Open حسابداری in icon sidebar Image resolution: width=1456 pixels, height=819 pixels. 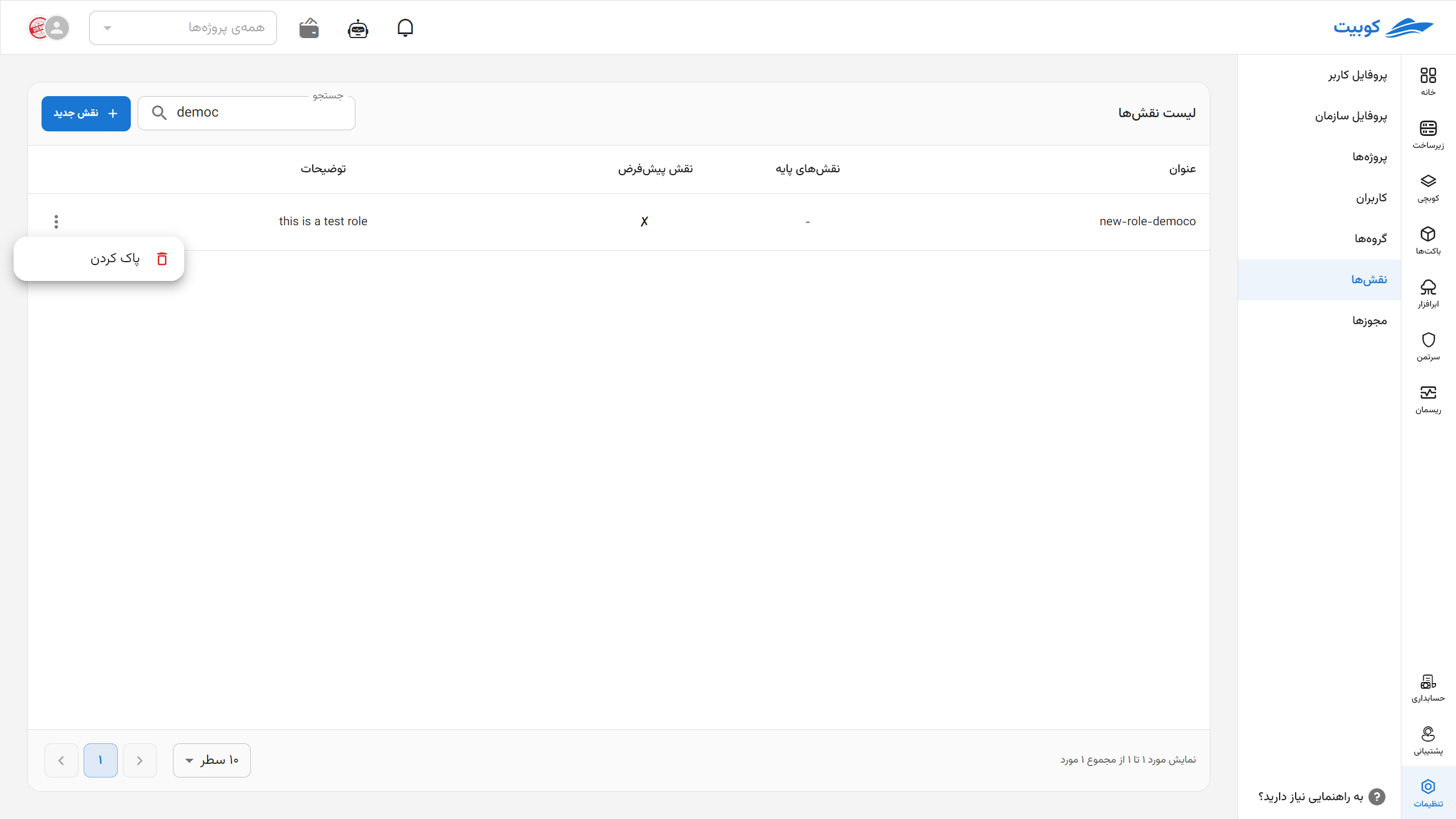[x=1428, y=688]
